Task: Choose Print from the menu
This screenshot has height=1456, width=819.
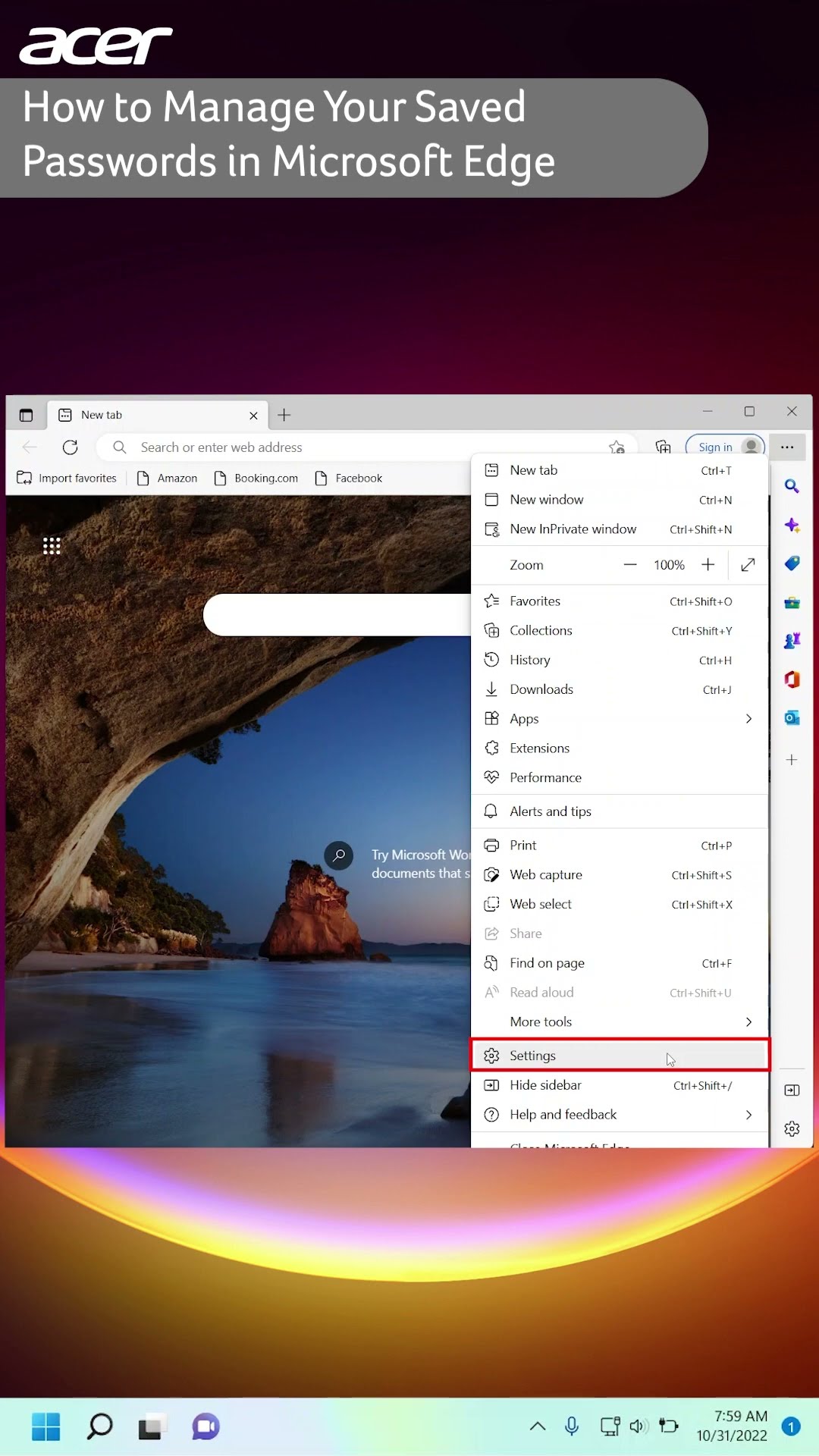Action: (620, 846)
